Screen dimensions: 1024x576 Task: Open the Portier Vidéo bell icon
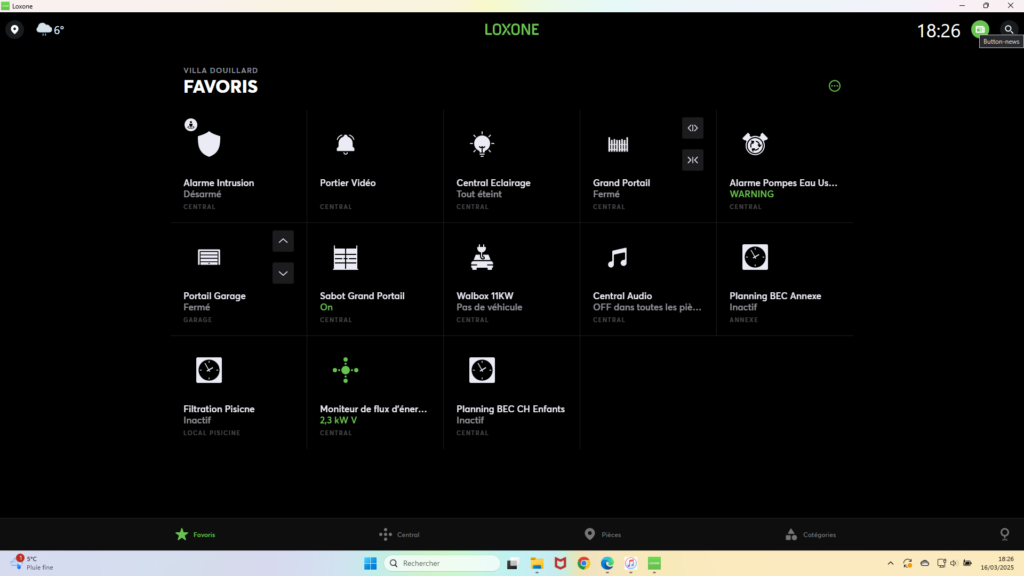pos(345,144)
